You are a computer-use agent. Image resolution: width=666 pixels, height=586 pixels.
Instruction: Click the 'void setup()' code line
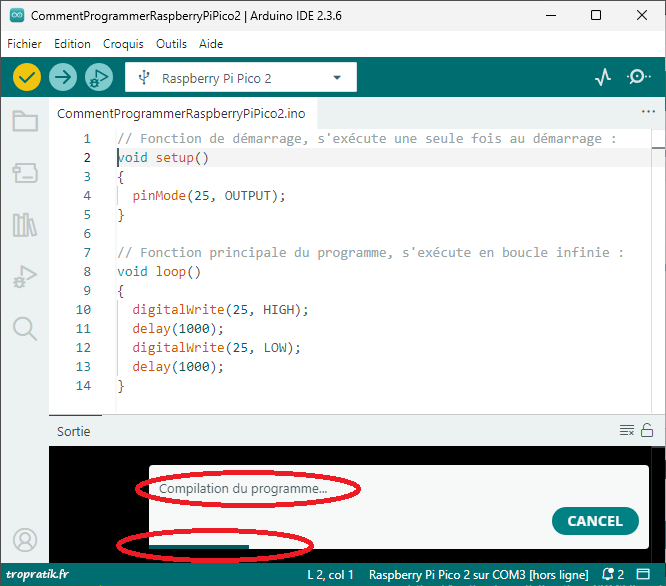tap(163, 158)
